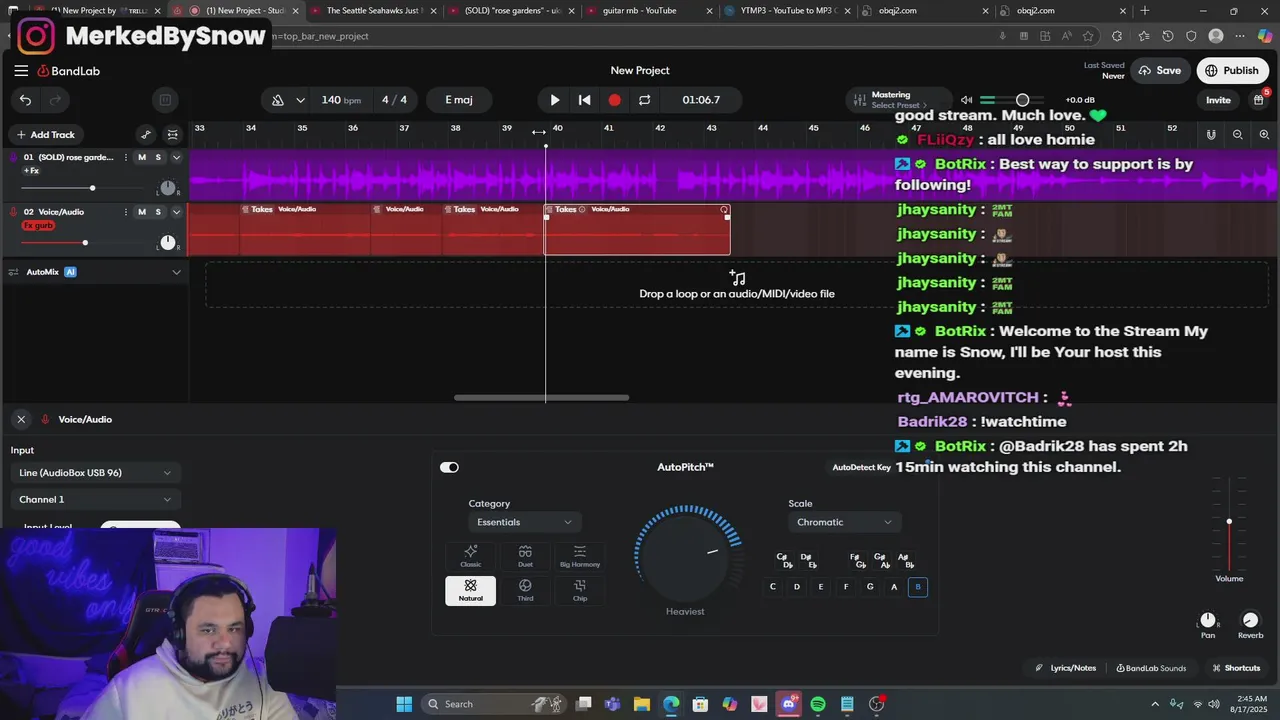Image resolution: width=1280 pixels, height=720 pixels.
Task: Click the zoom in magnifier icon
Action: click(1265, 135)
